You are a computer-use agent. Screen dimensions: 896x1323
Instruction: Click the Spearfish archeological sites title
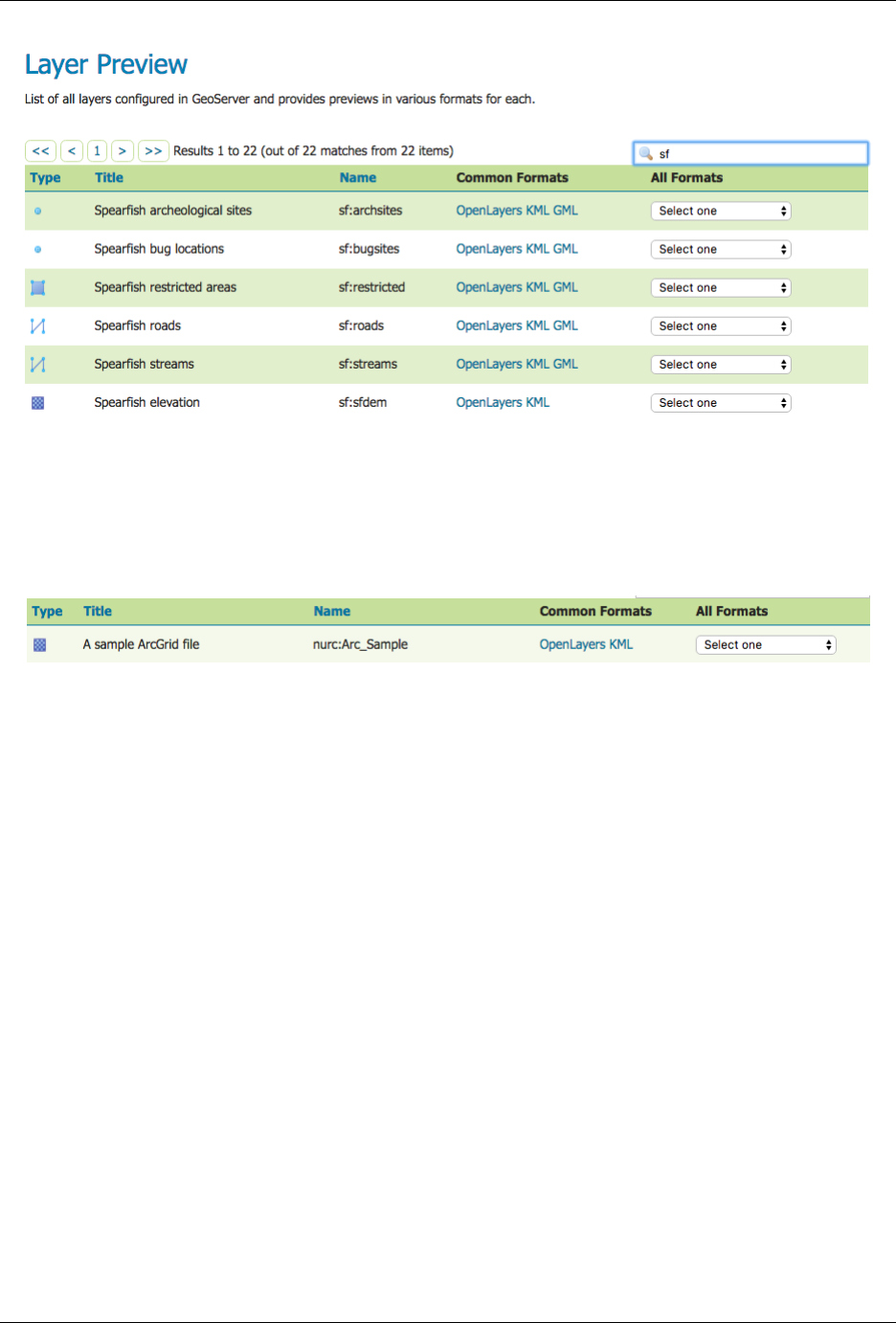(x=173, y=211)
